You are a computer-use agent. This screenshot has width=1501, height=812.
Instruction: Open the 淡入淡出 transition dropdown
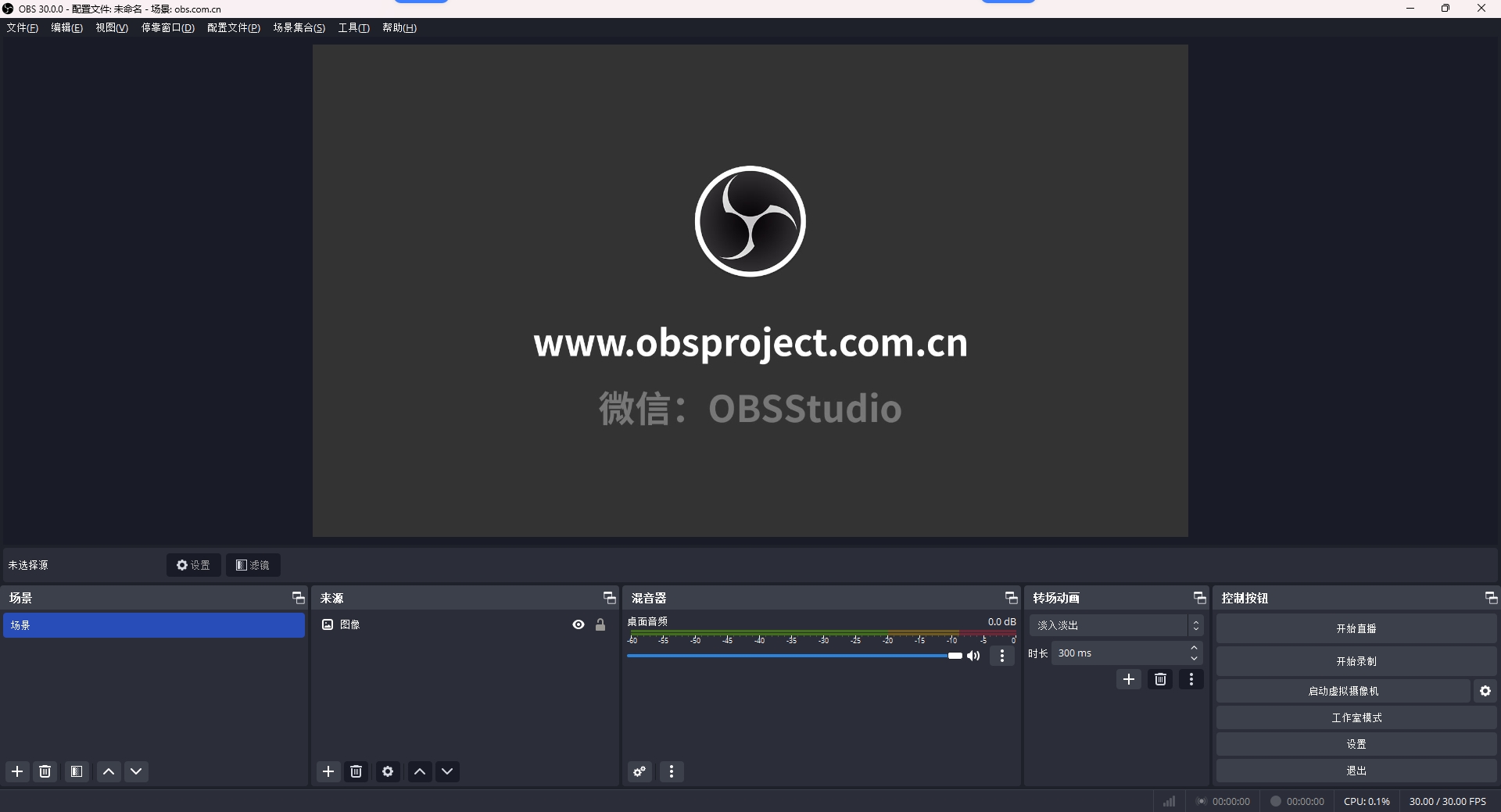(1110, 624)
